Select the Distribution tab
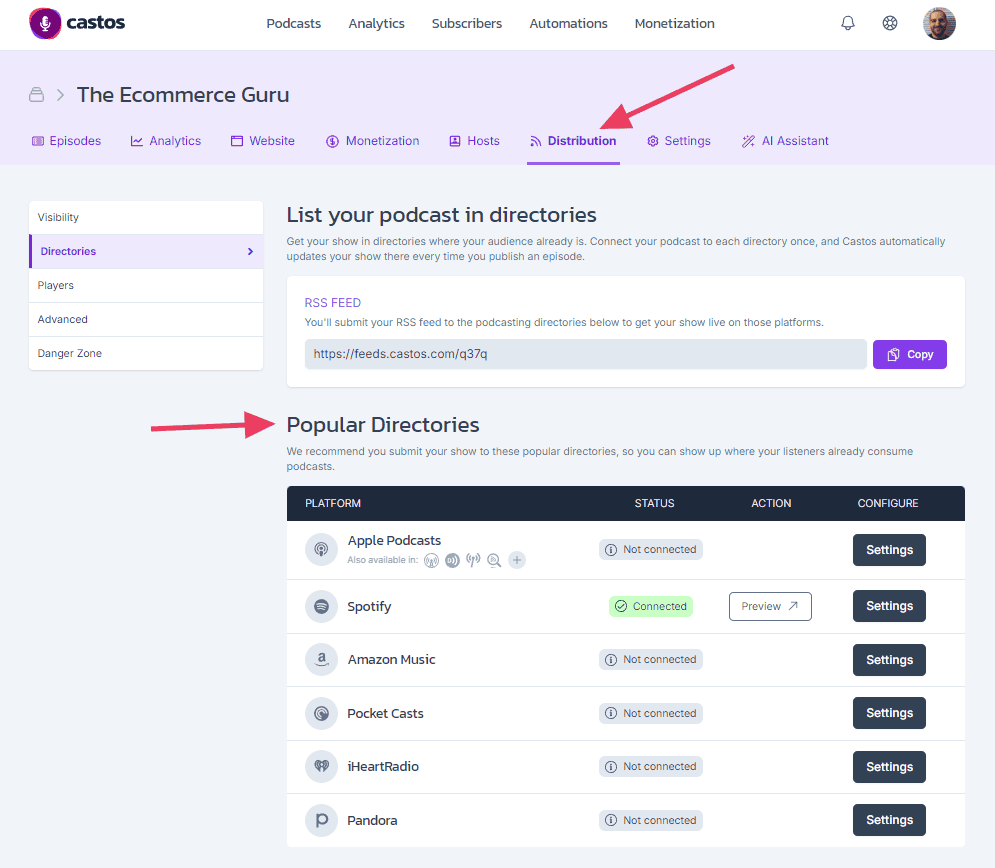This screenshot has height=868, width=995. [573, 141]
